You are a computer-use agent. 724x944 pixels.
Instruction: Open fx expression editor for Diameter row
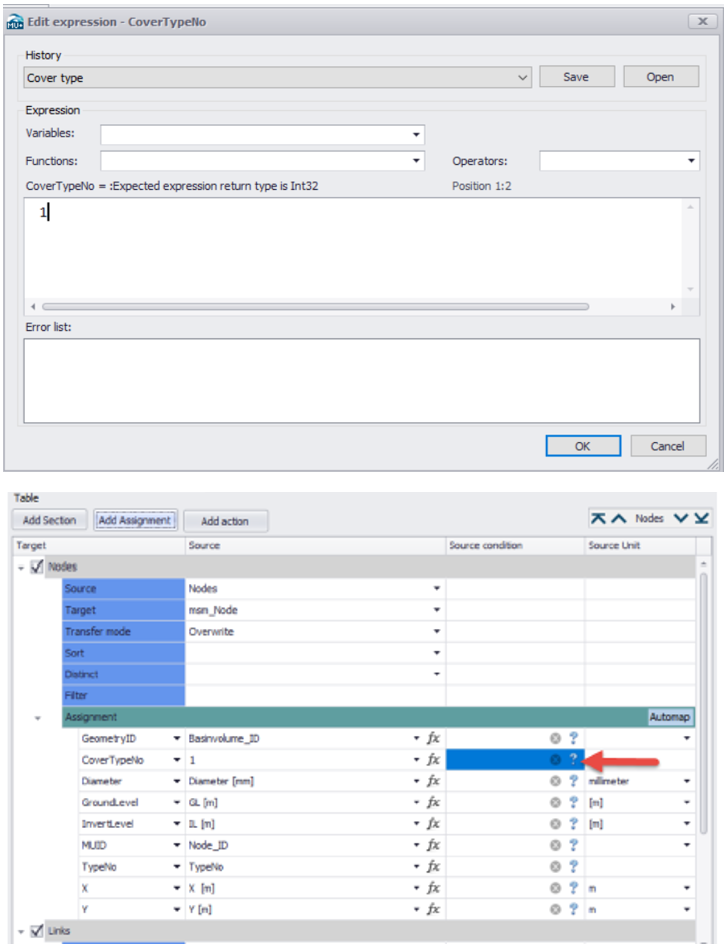433,781
